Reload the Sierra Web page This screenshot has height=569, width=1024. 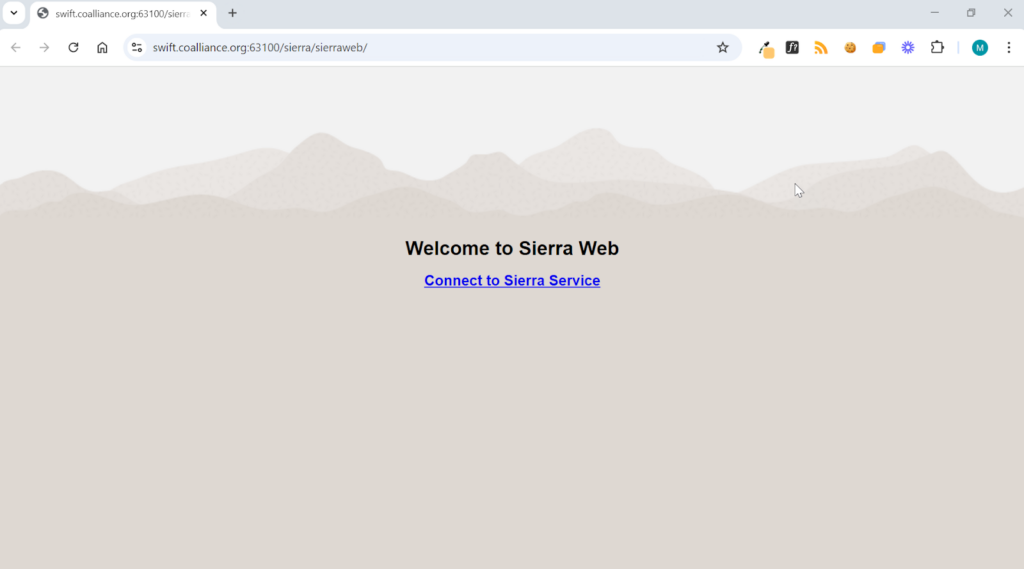73,48
